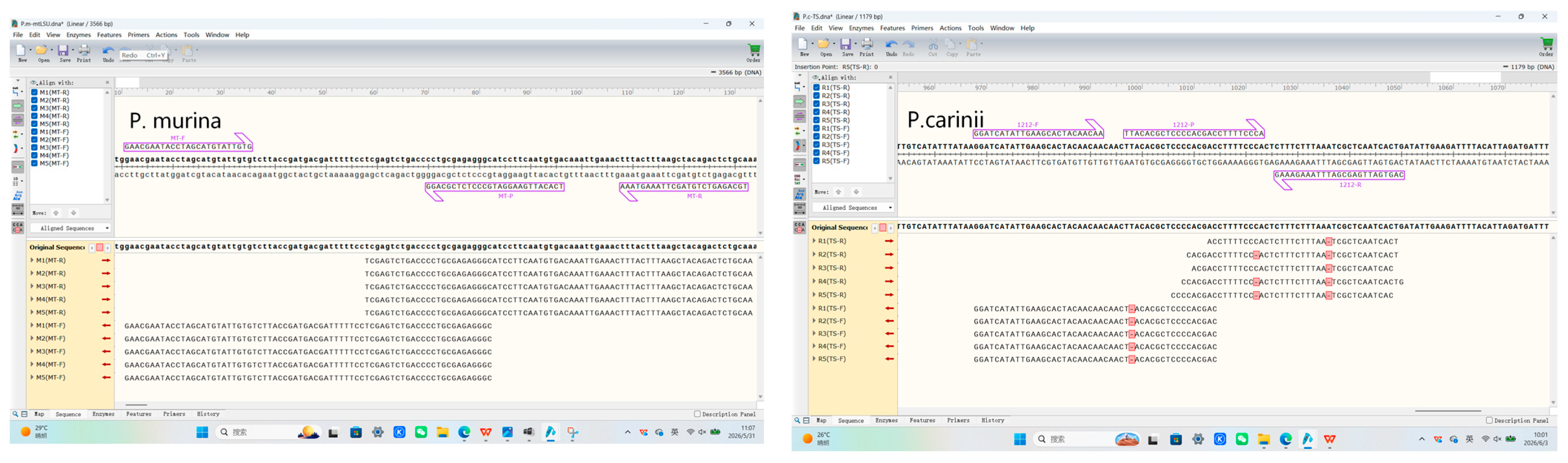Click Redo icon in P.c-TS window
1568x463 pixels.
click(908, 44)
